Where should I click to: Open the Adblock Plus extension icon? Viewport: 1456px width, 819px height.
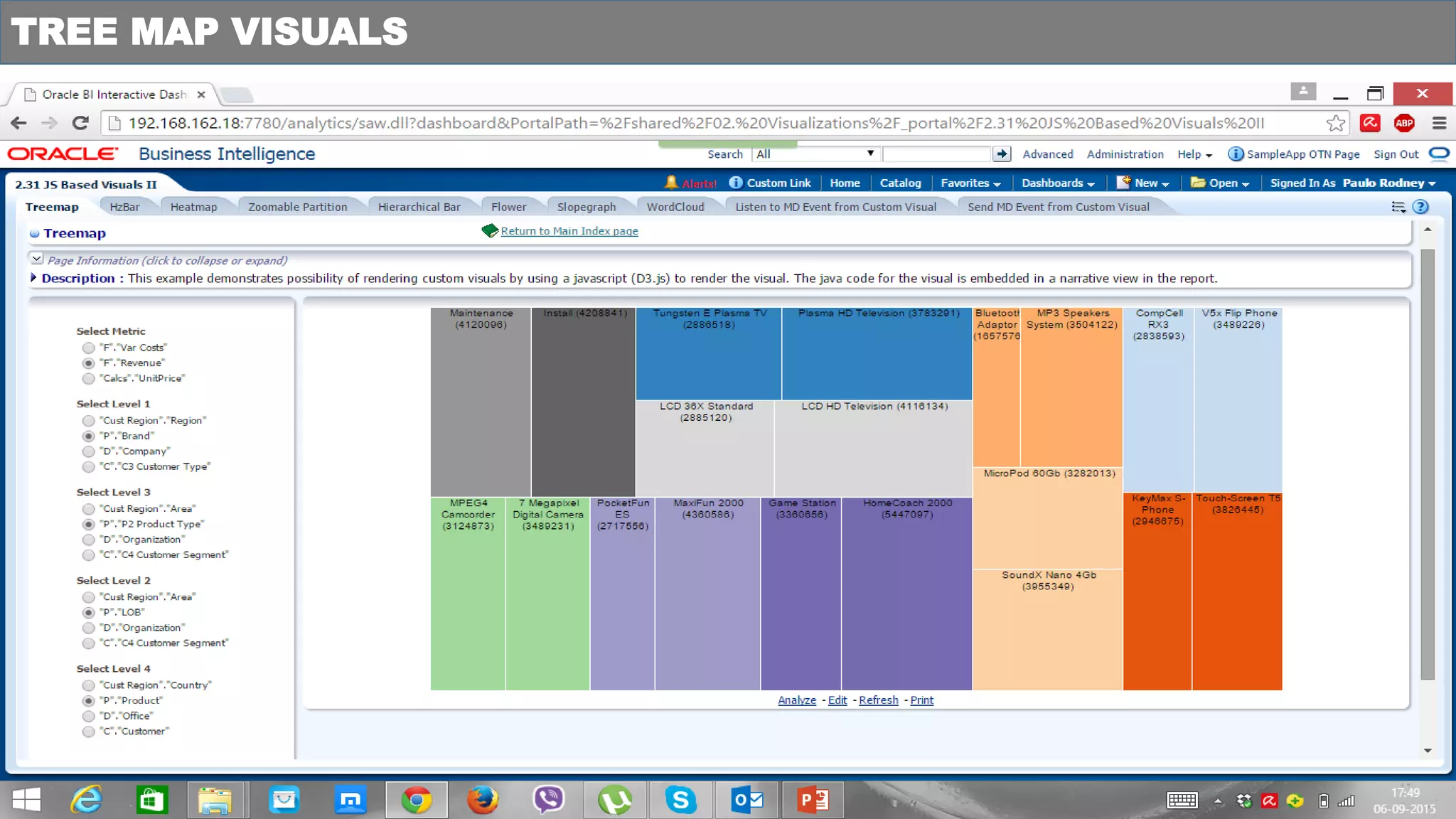click(1403, 123)
